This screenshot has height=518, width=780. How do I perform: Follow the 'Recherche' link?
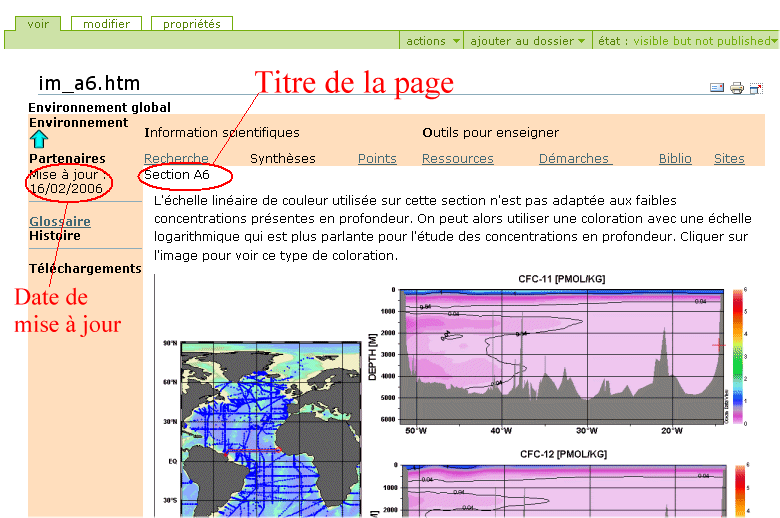176,158
